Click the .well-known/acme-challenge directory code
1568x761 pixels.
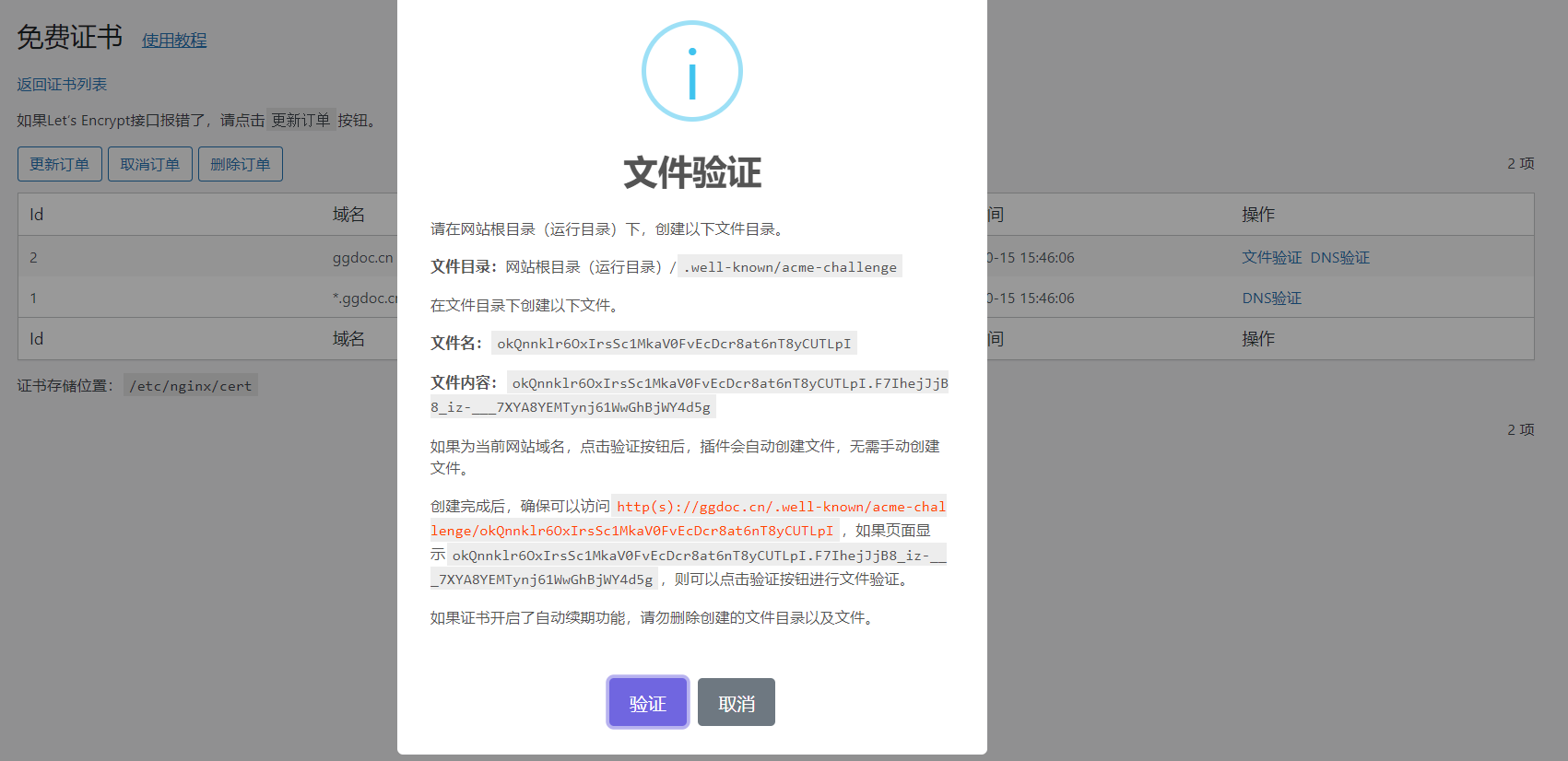790,267
